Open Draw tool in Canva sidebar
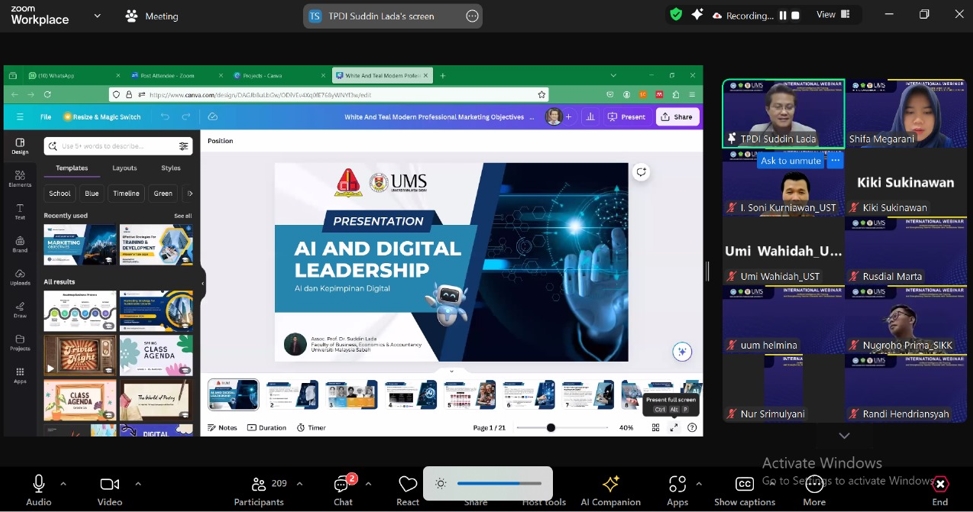 click(x=20, y=310)
